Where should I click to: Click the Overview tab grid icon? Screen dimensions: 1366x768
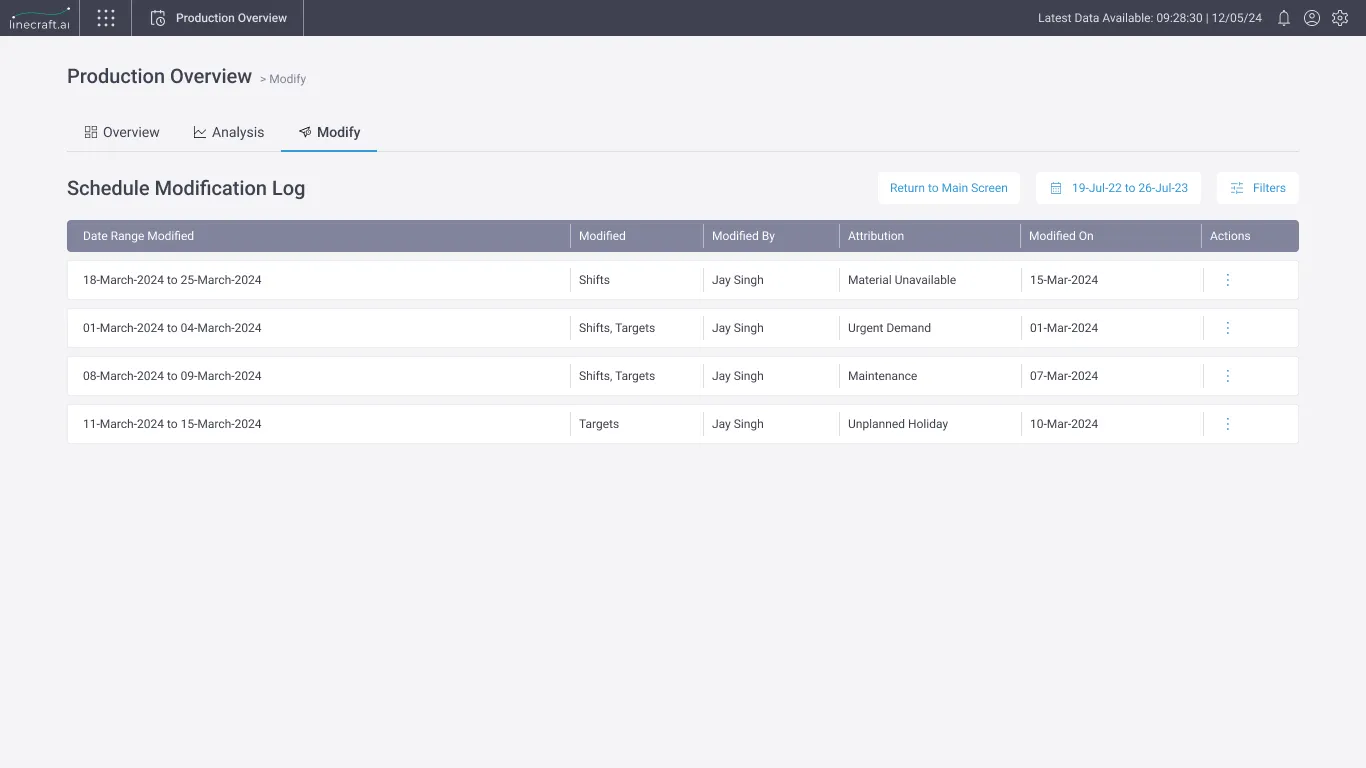tap(91, 132)
